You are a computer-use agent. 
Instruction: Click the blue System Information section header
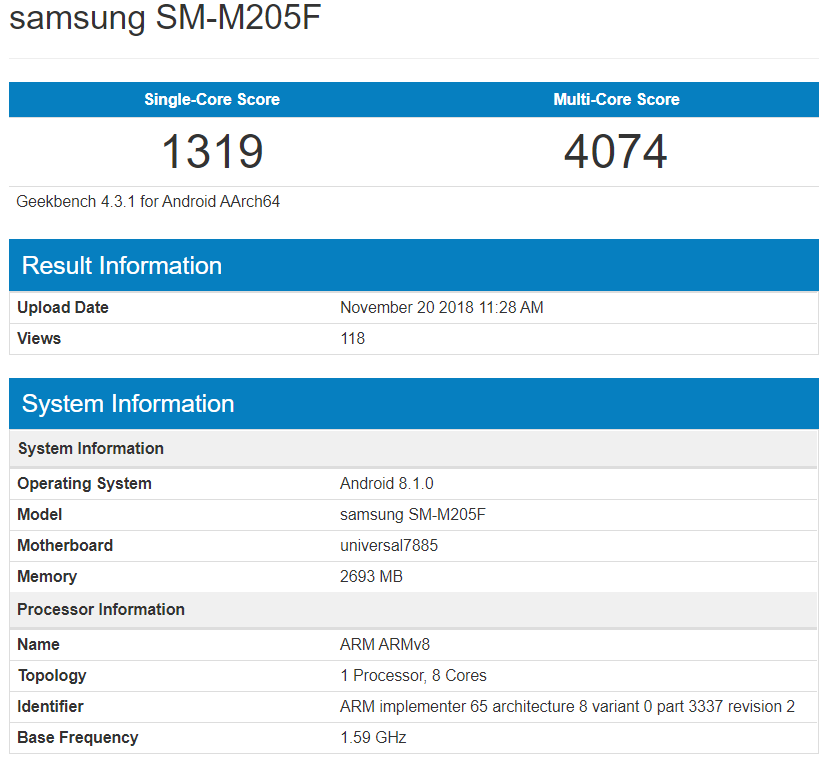128,403
